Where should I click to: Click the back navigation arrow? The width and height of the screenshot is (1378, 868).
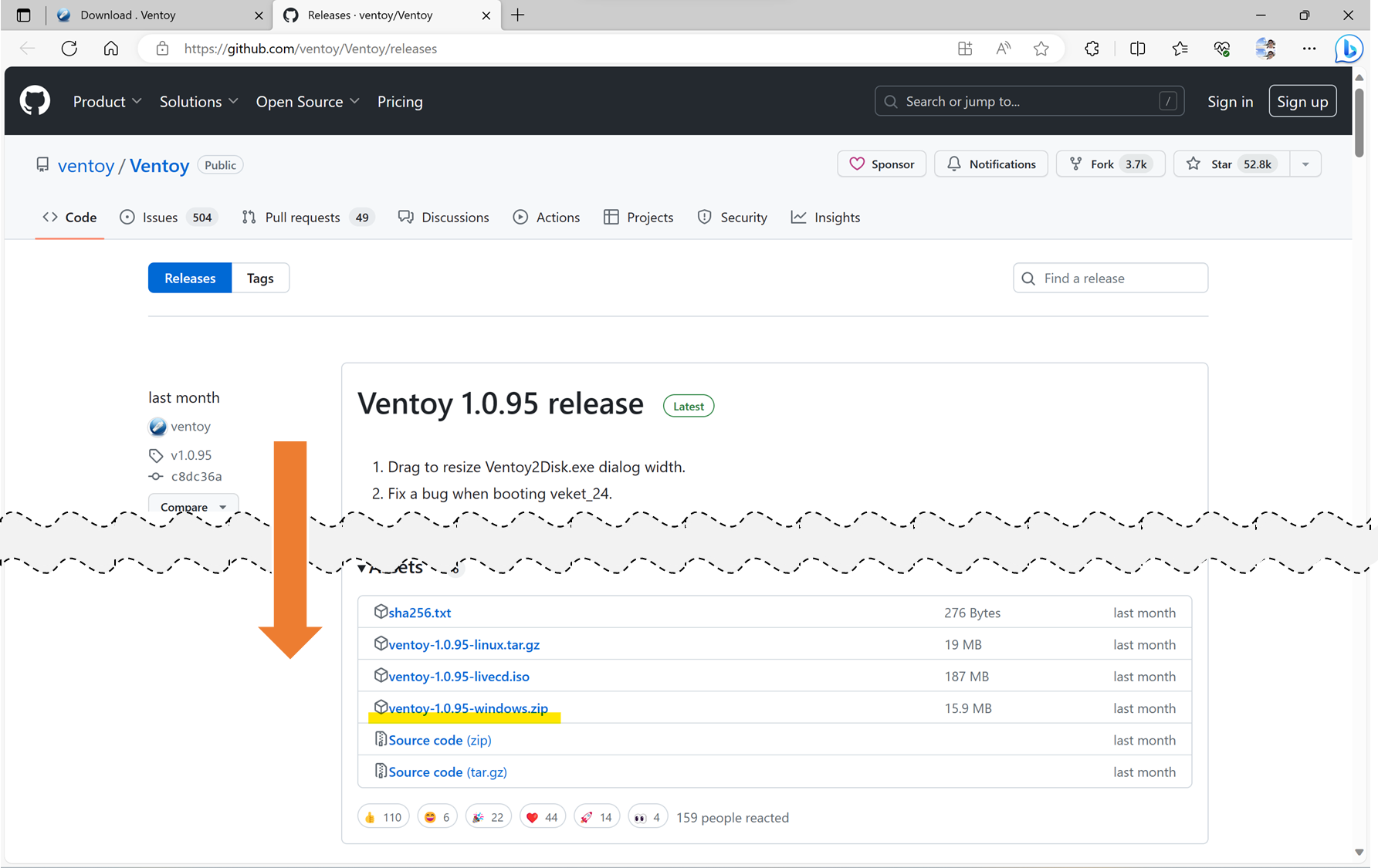[x=28, y=49]
